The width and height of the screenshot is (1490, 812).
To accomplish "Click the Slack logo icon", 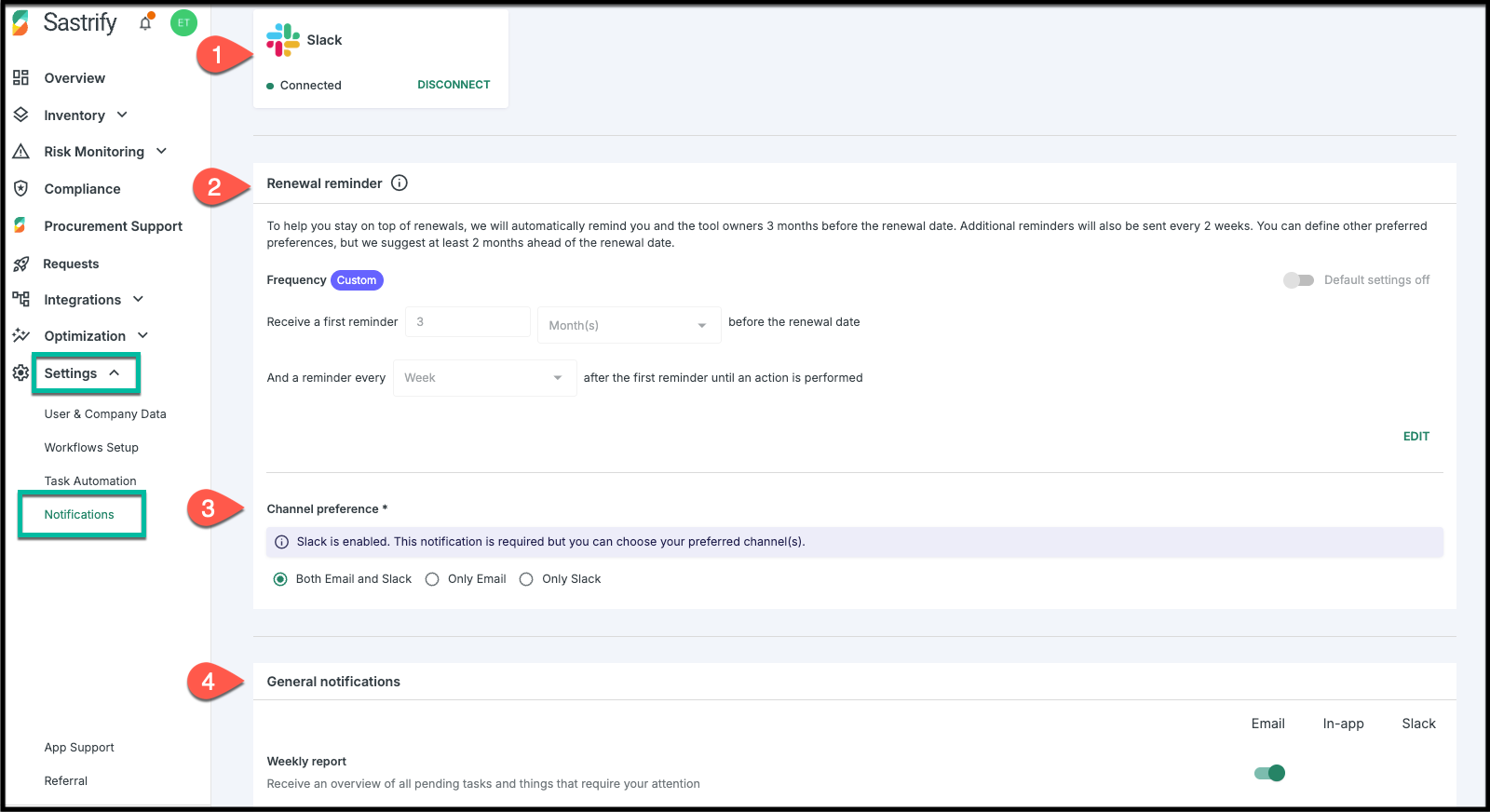I will pyautogui.click(x=283, y=40).
